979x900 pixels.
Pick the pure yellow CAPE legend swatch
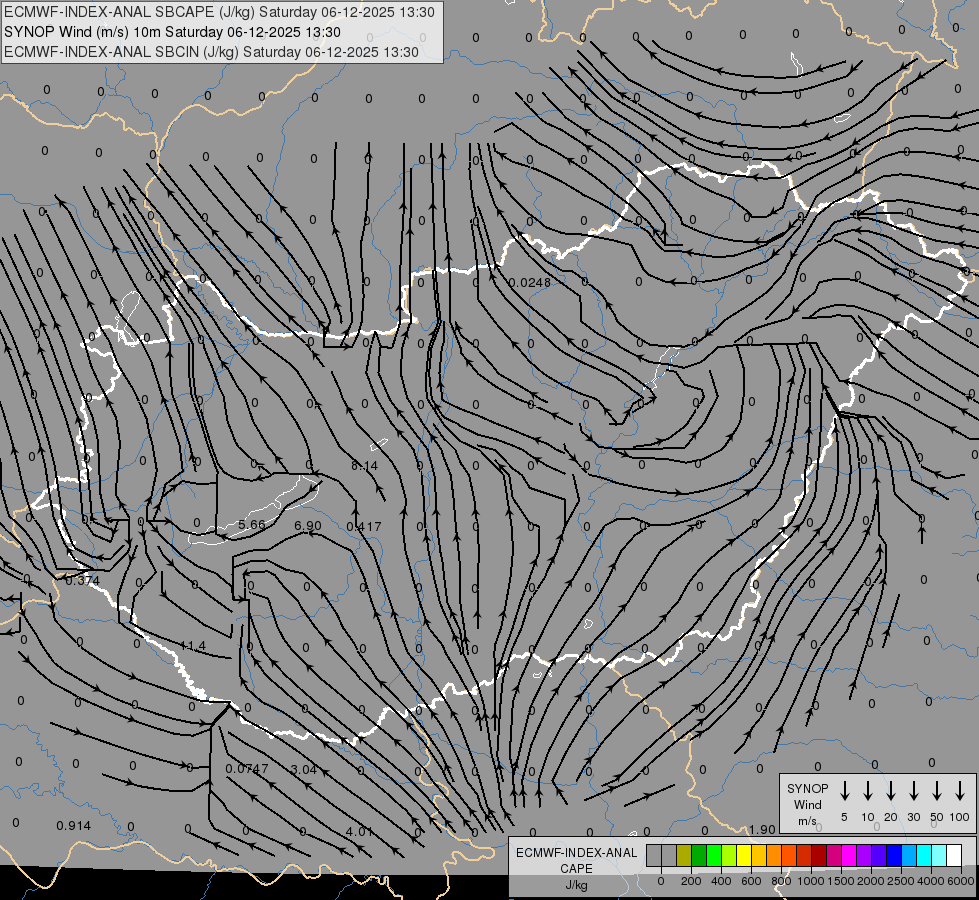pos(744,855)
